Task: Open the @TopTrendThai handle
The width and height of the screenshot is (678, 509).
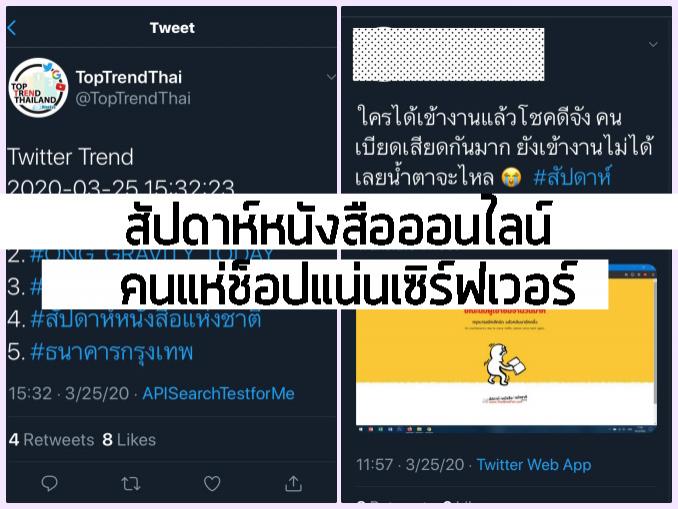Action: (133, 99)
